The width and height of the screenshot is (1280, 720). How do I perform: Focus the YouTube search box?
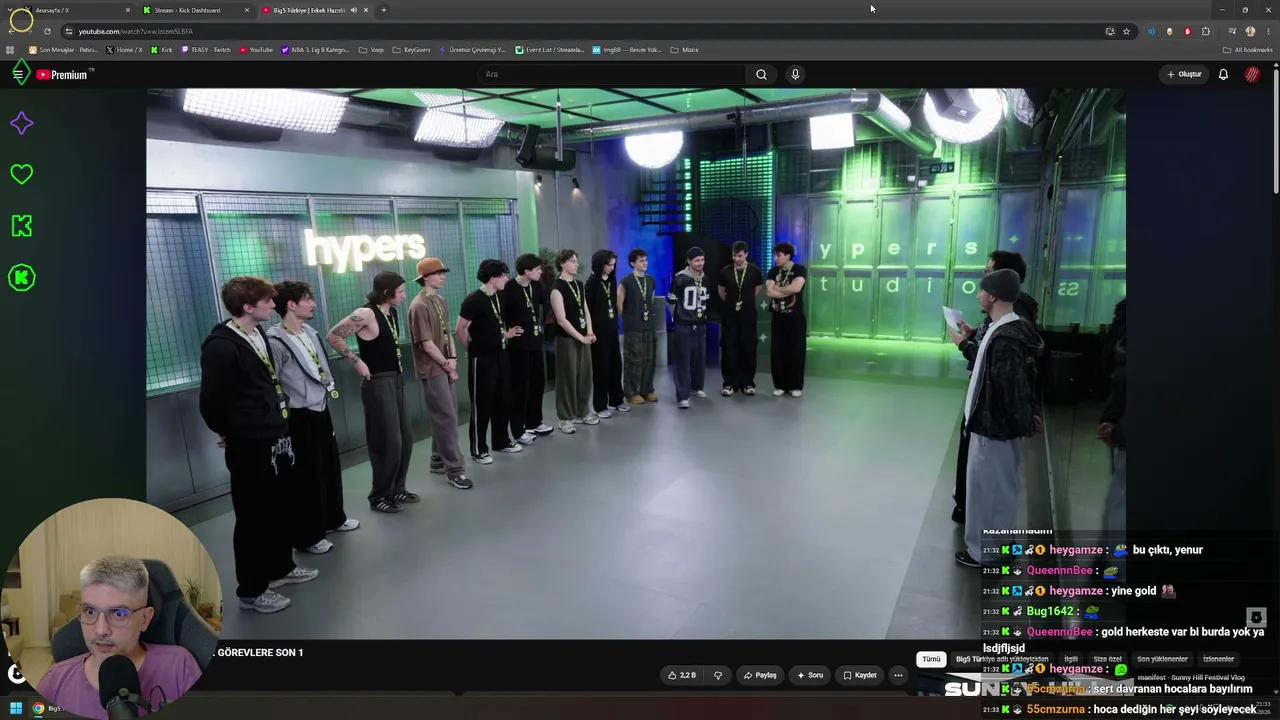pyautogui.click(x=613, y=74)
